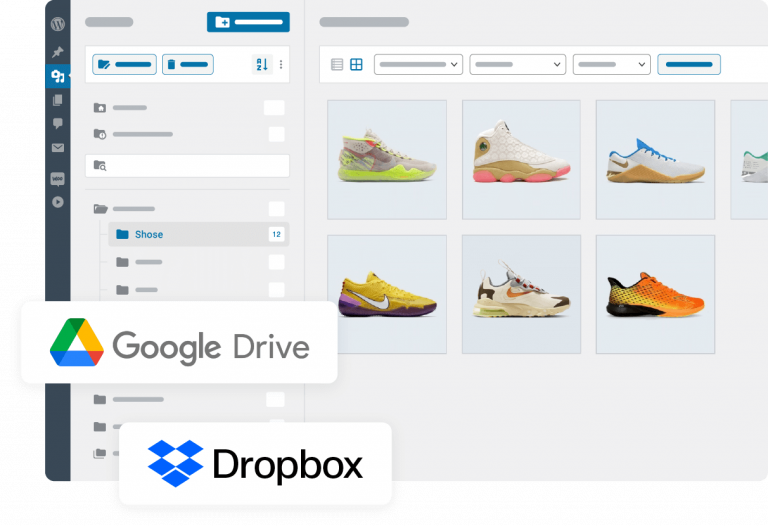
Task: Click the rename folder button with the pencil icon
Action: [124, 64]
